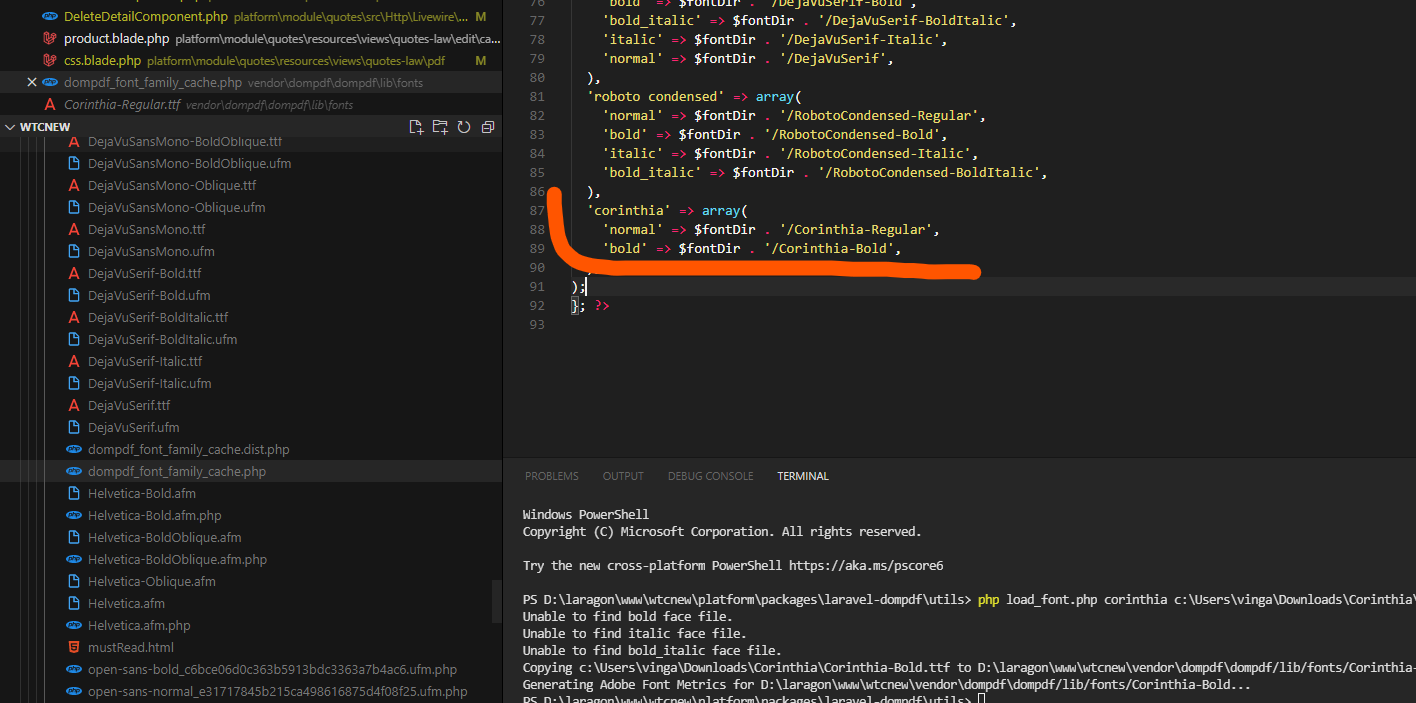
Task: Select DejaVuSerif.ufm in explorer
Action: point(134,427)
